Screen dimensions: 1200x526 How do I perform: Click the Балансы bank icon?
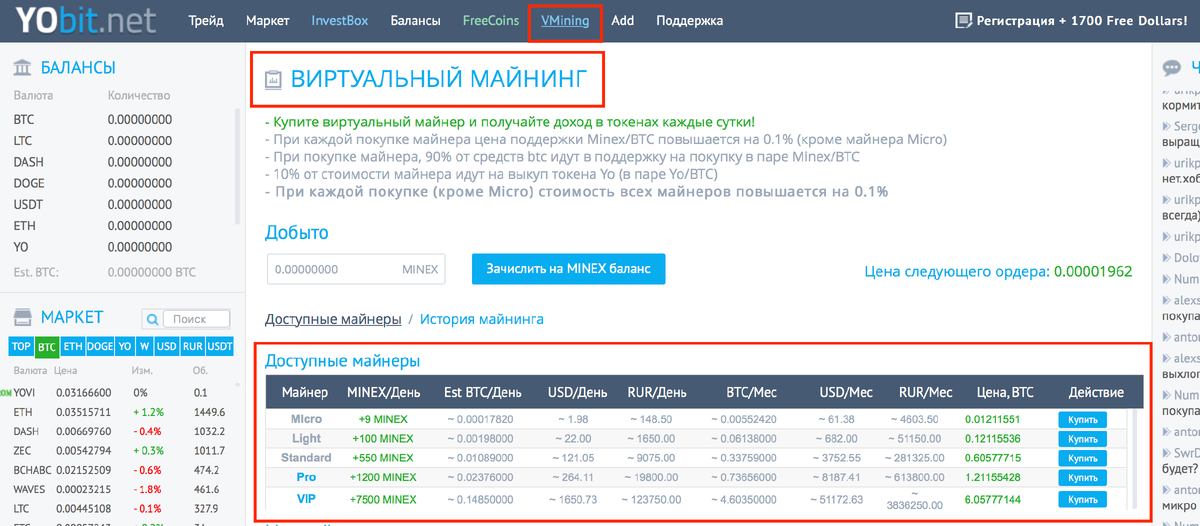(x=23, y=68)
